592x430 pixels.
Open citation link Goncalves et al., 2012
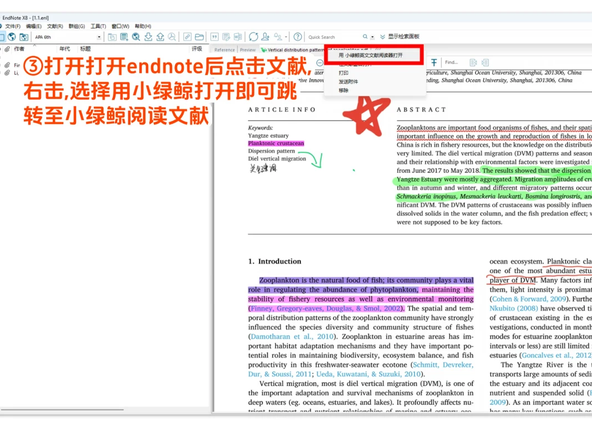[x=557, y=355]
